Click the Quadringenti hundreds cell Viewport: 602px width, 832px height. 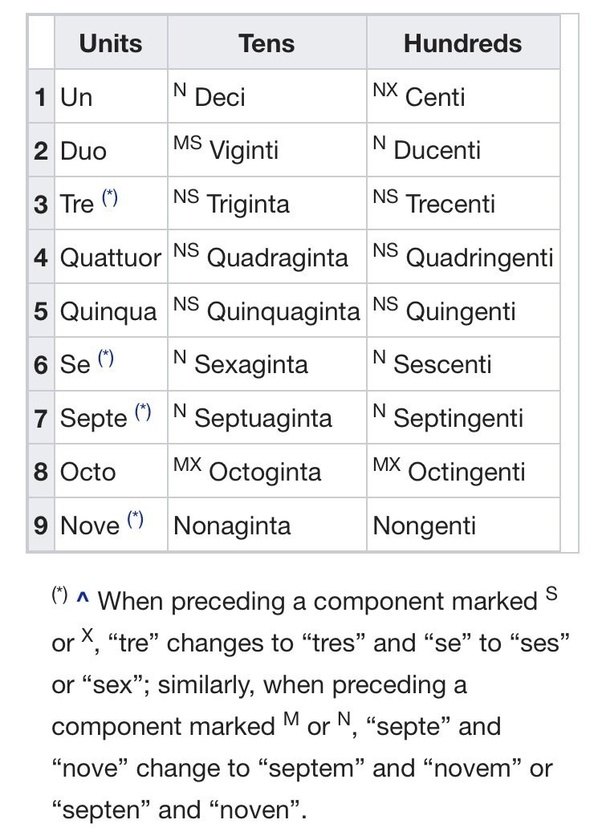(x=463, y=257)
